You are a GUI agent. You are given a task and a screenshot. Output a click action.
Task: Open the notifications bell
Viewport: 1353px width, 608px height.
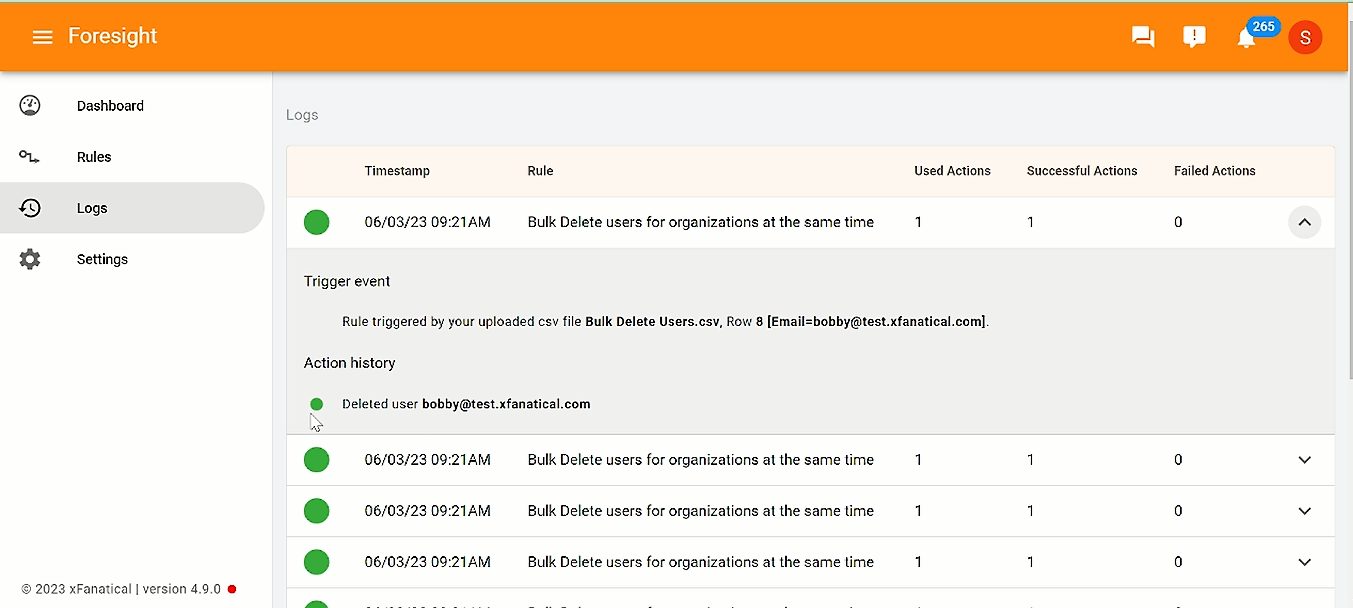(1245, 38)
